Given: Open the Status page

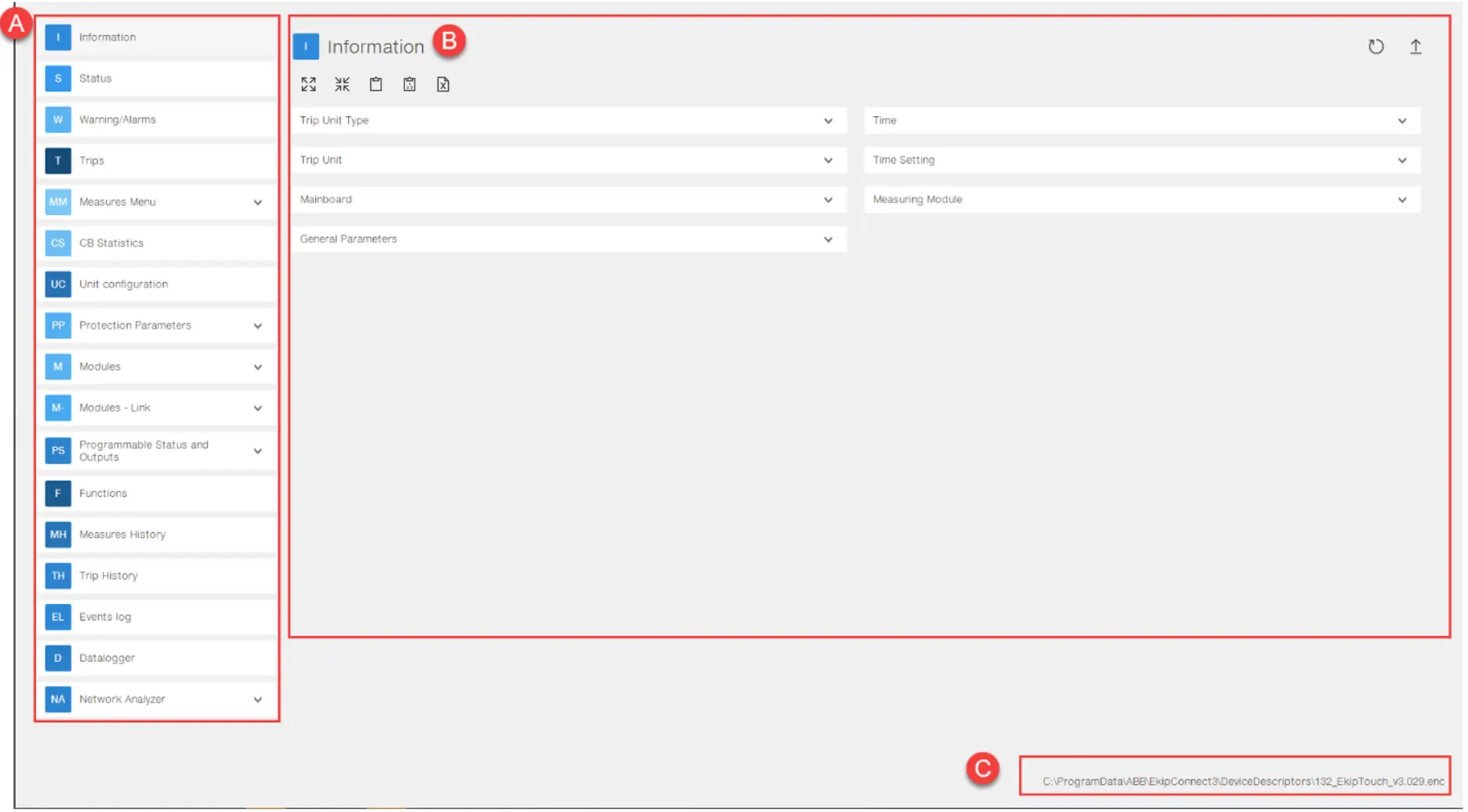Looking at the screenshot, I should [96, 79].
